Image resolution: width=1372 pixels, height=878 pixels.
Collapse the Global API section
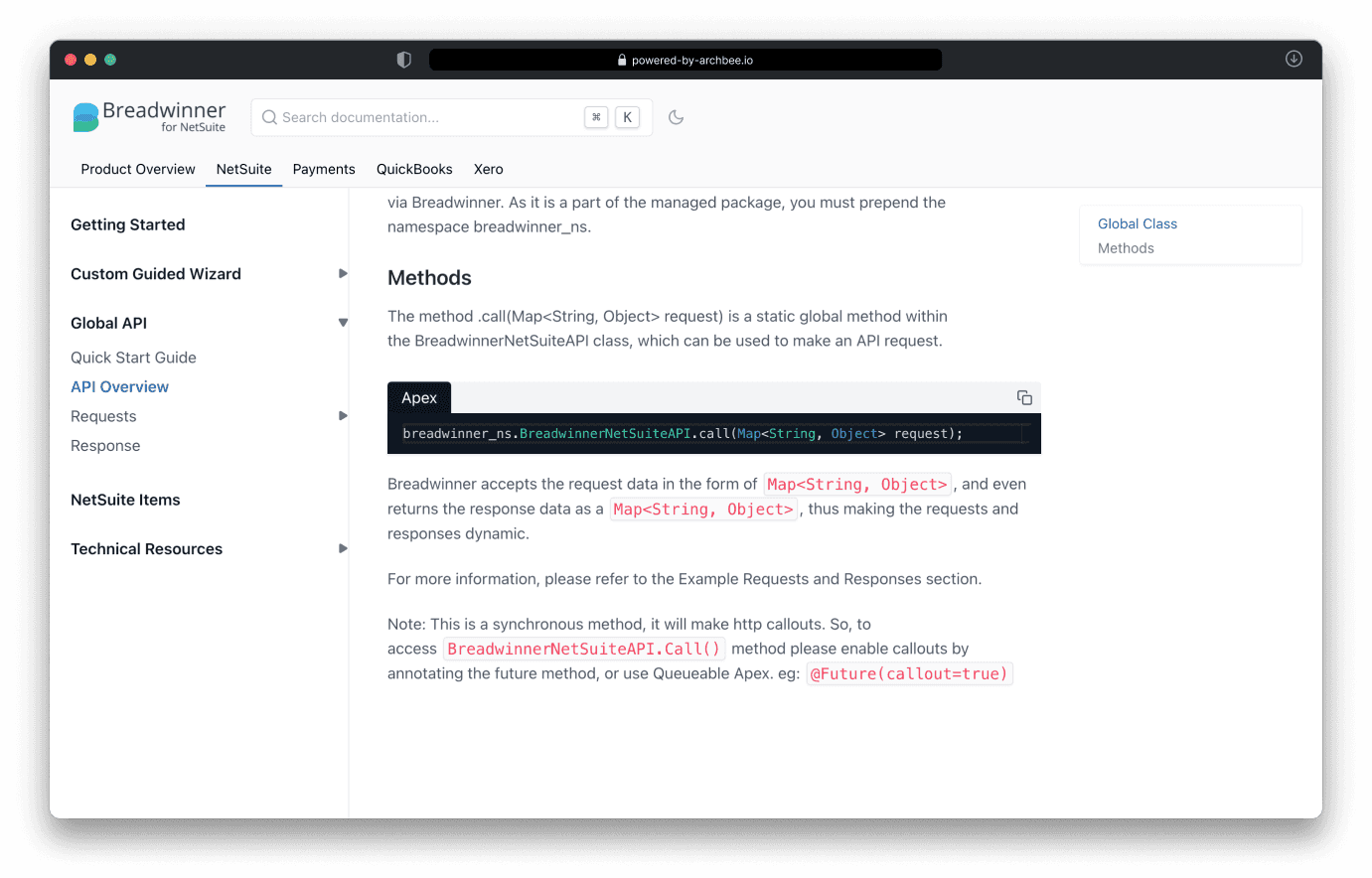tap(343, 323)
